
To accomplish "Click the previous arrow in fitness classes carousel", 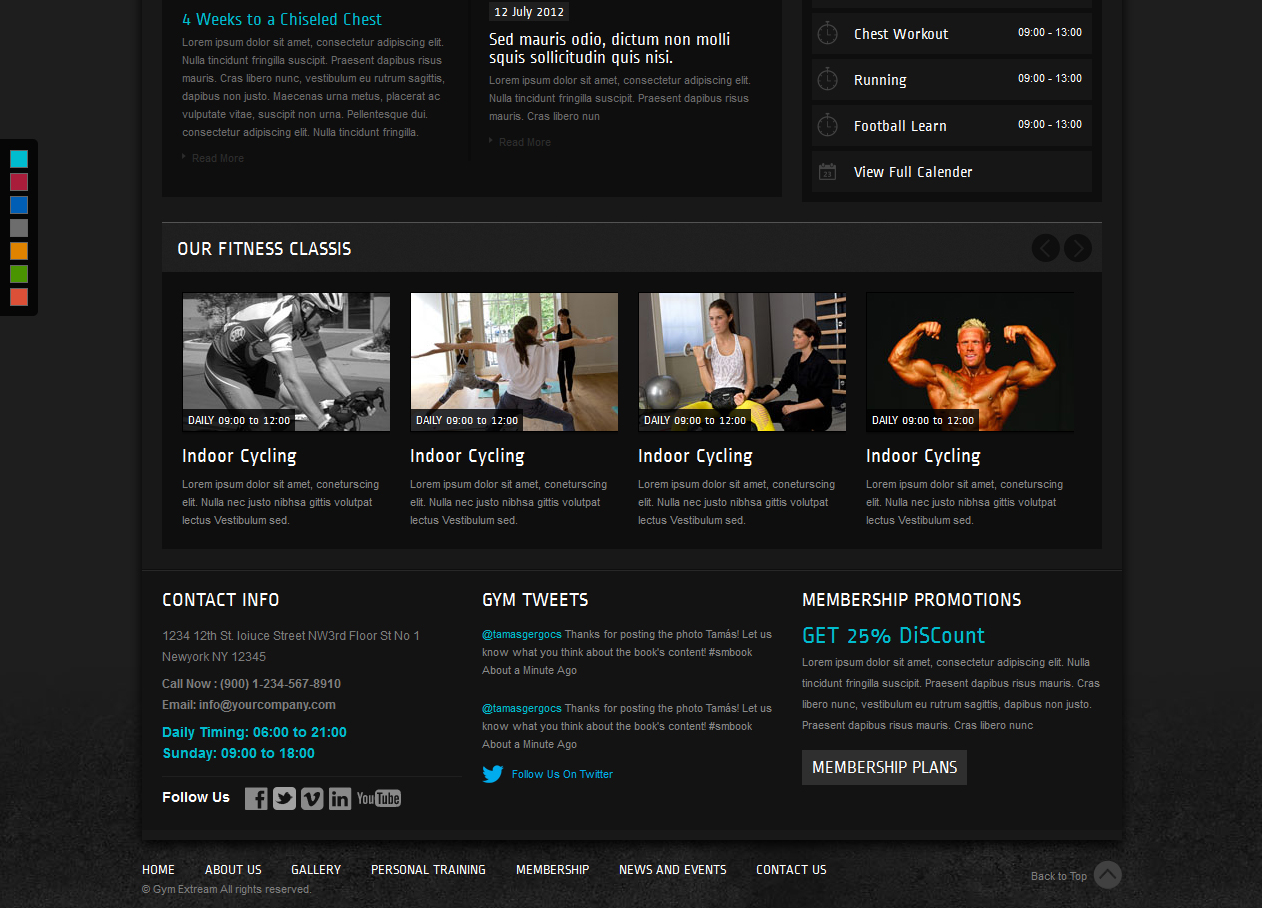I will coord(1045,248).
